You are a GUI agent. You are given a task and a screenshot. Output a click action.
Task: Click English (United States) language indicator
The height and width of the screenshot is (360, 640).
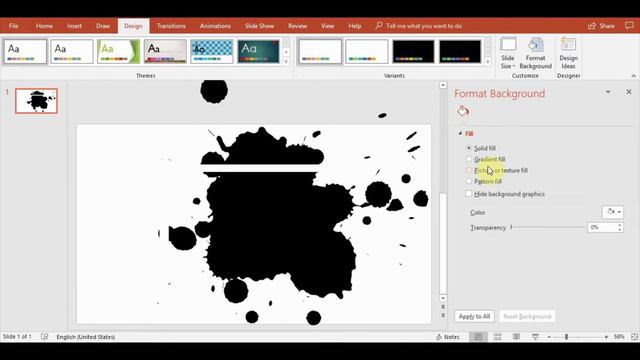click(x=86, y=337)
